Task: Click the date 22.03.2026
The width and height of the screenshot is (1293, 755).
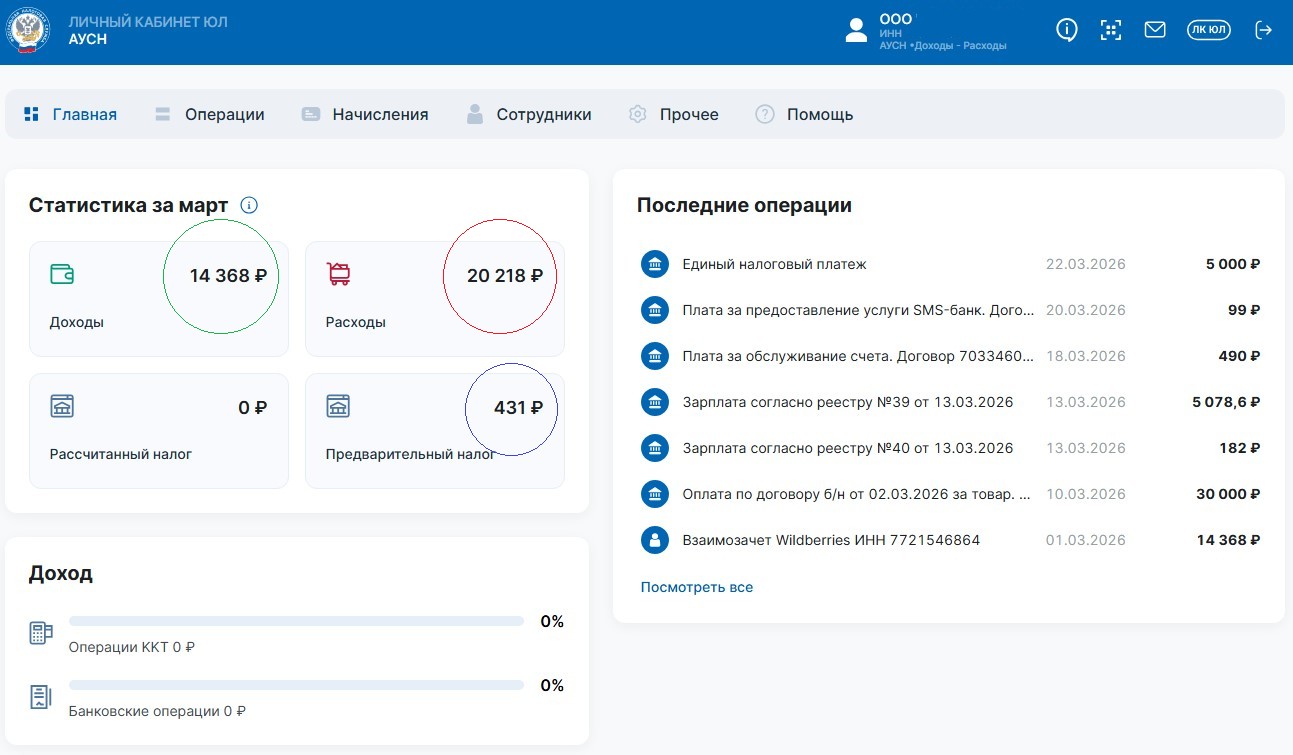Action: tap(1085, 264)
